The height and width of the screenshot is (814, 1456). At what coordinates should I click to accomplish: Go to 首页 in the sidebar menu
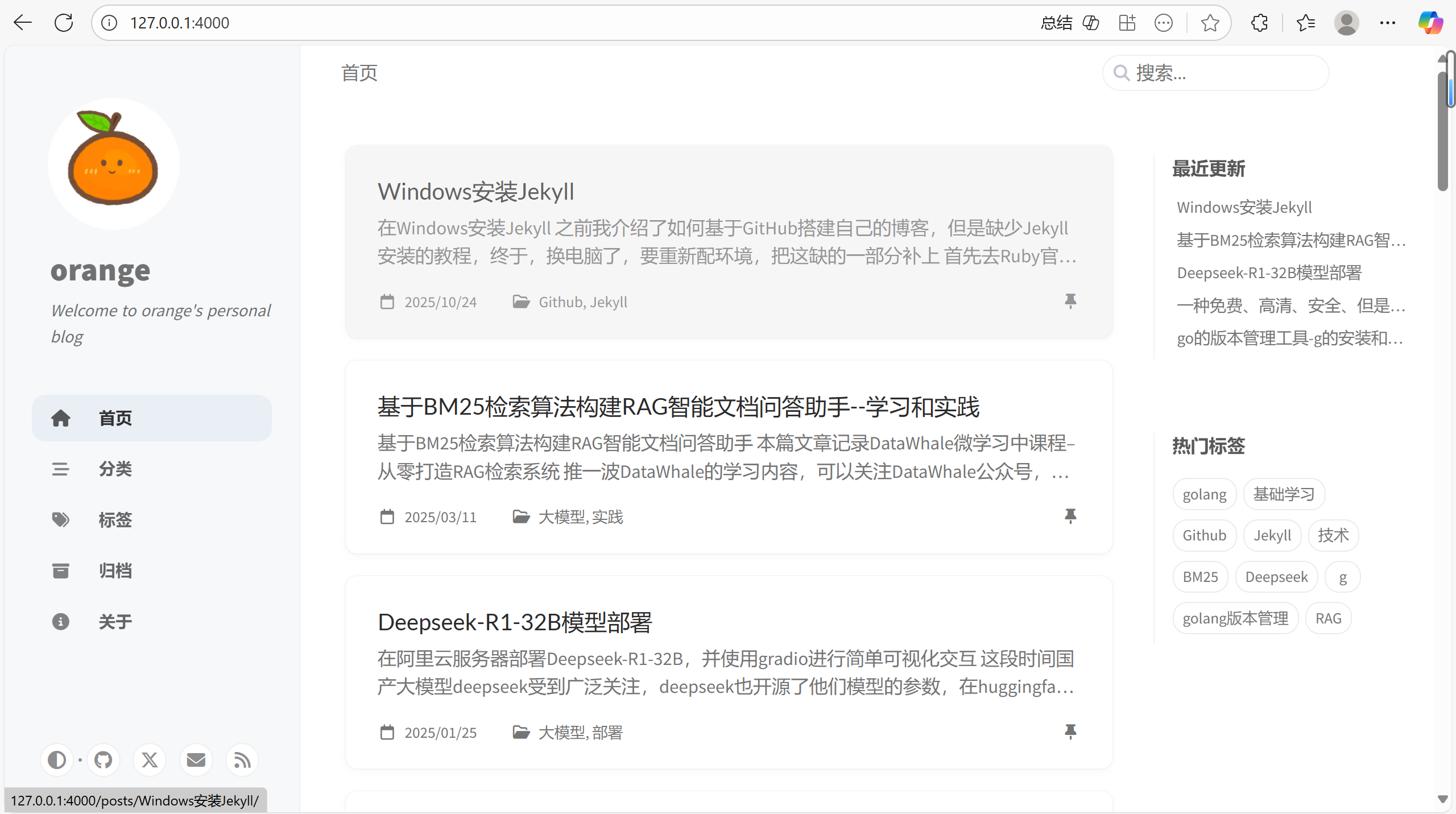click(x=152, y=418)
